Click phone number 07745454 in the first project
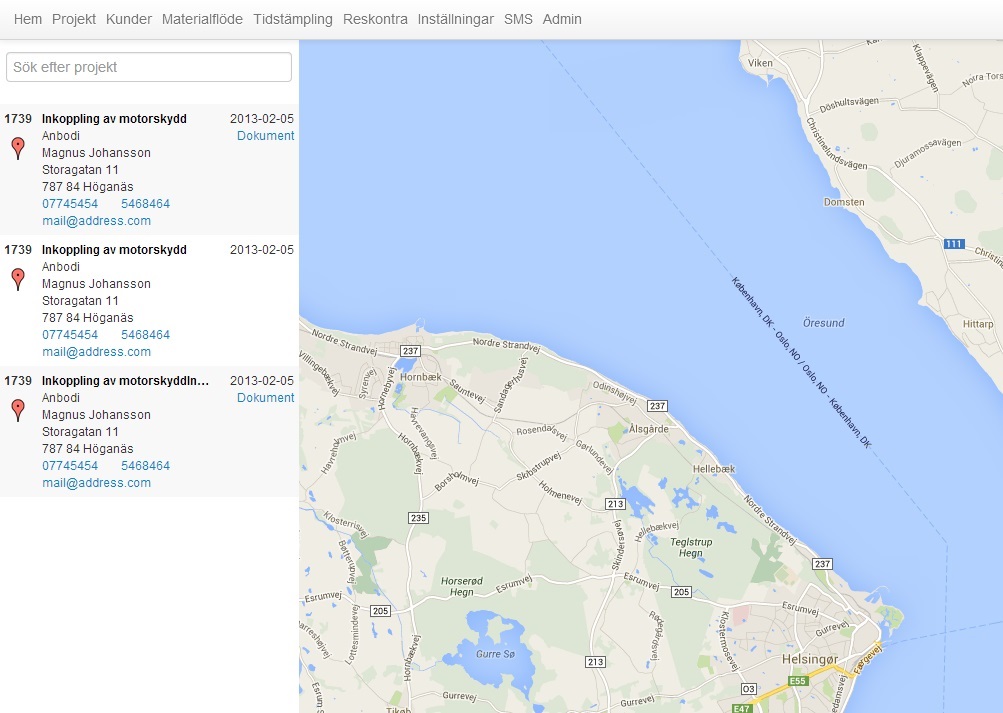Image resolution: width=1003 pixels, height=713 pixels. [70, 204]
